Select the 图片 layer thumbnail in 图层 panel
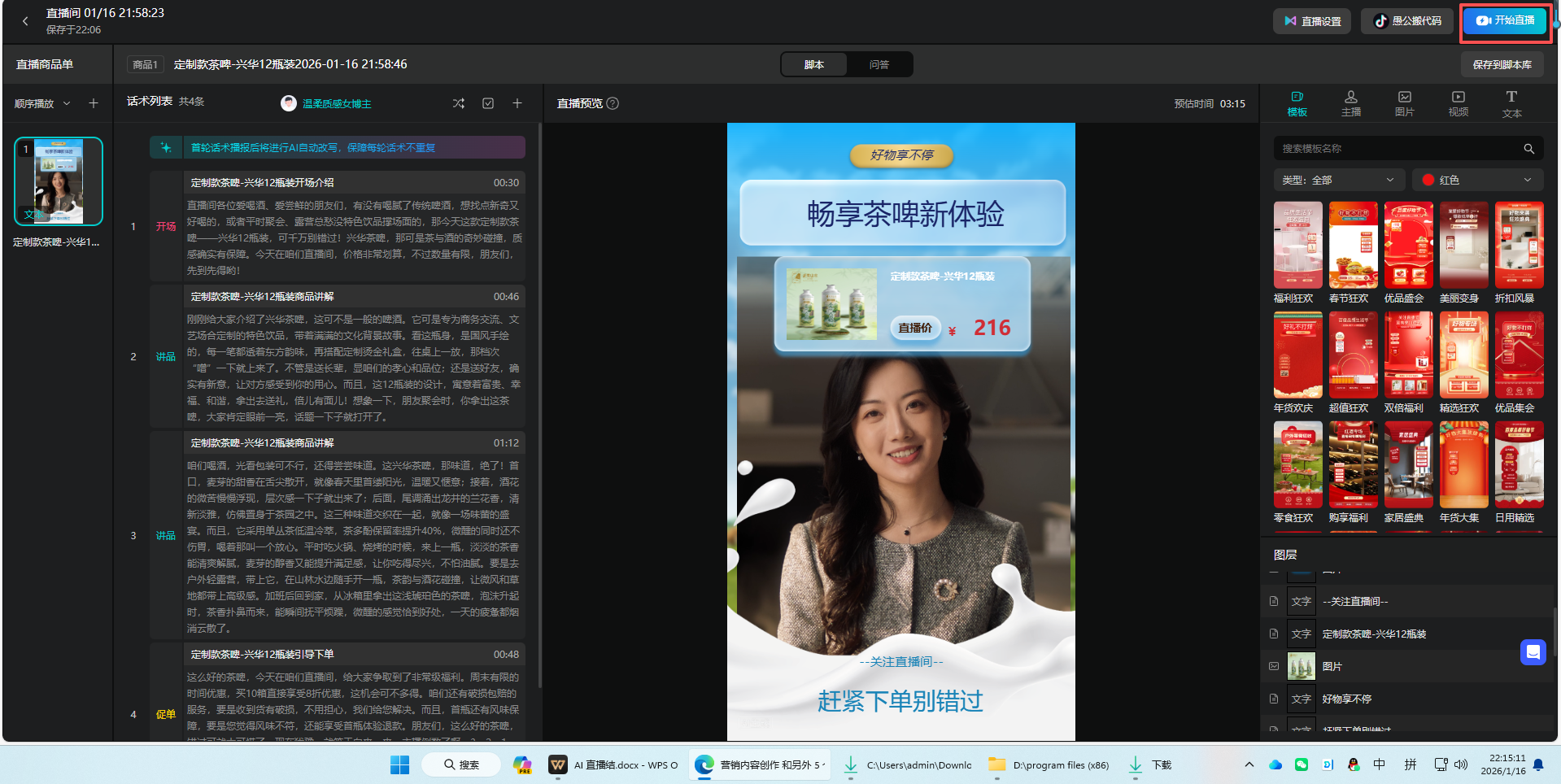 1301,665
